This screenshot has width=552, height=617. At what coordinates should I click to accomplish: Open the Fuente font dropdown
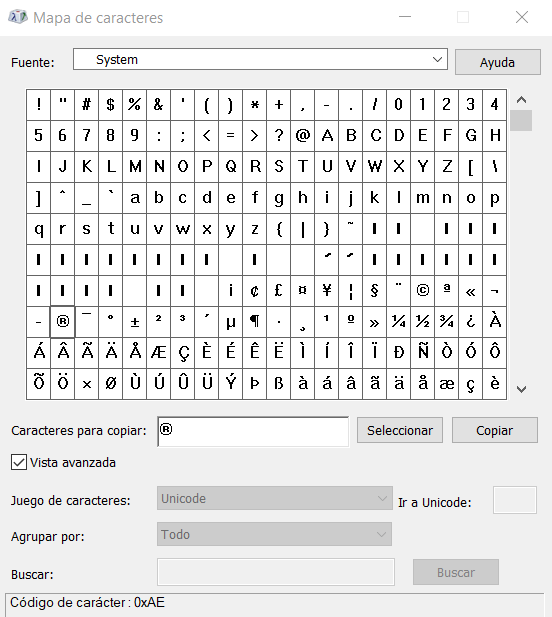(x=260, y=59)
